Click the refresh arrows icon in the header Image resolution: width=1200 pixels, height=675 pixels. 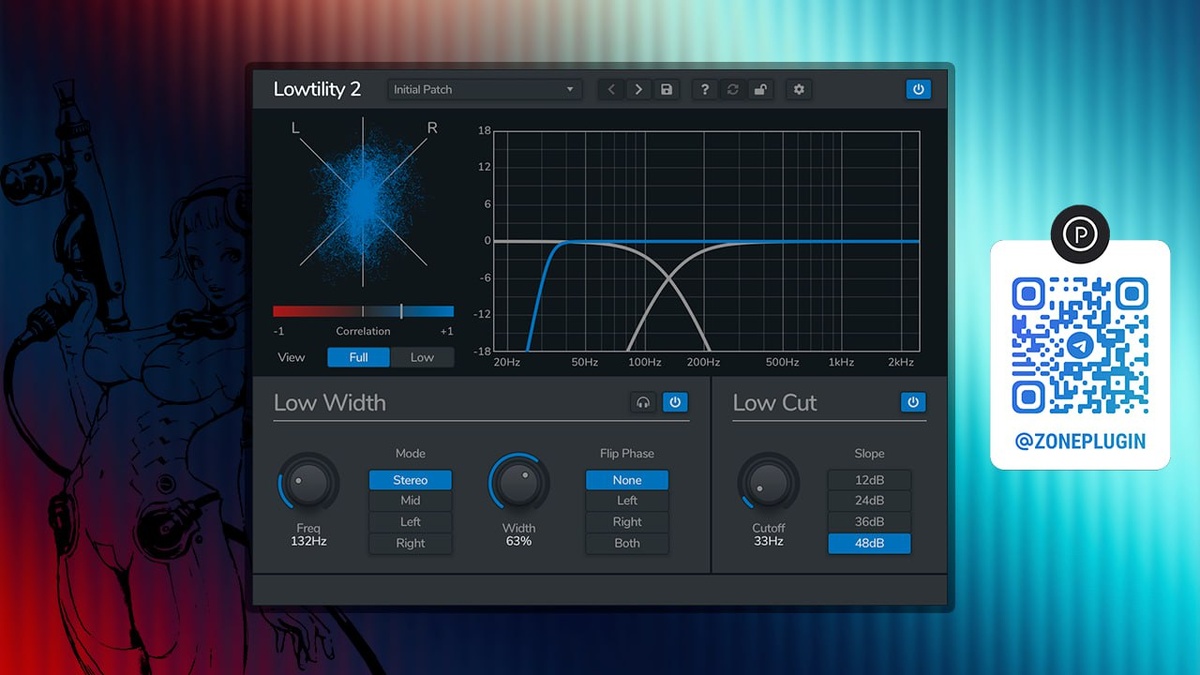(x=733, y=89)
